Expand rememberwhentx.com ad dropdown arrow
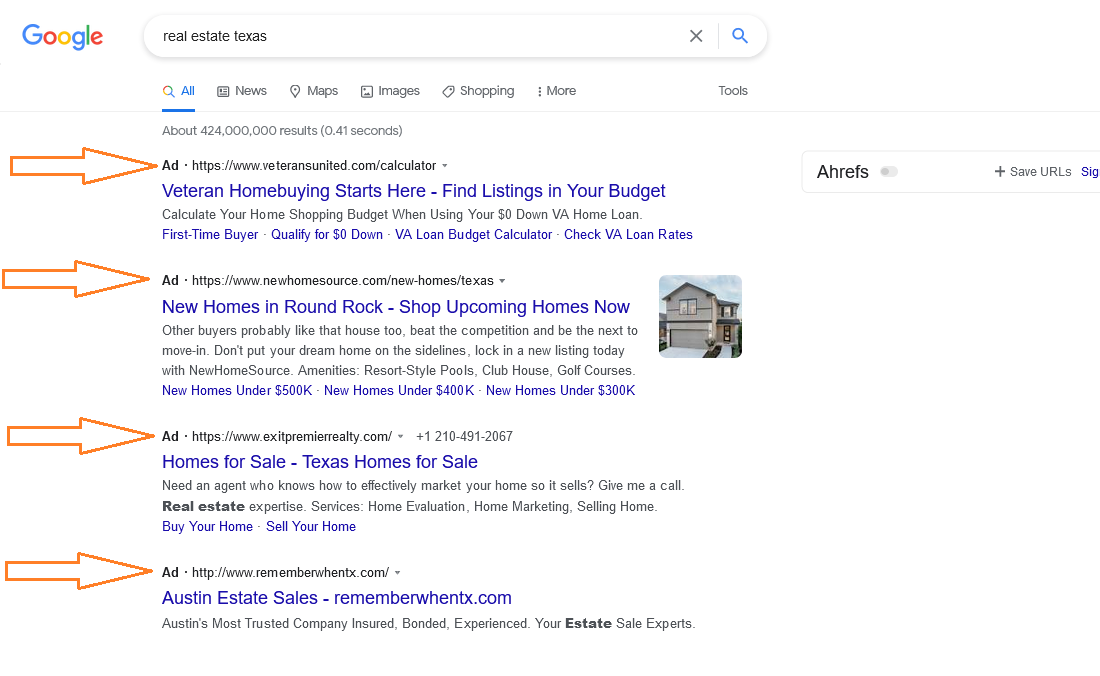The width and height of the screenshot is (1100, 676). (x=398, y=573)
